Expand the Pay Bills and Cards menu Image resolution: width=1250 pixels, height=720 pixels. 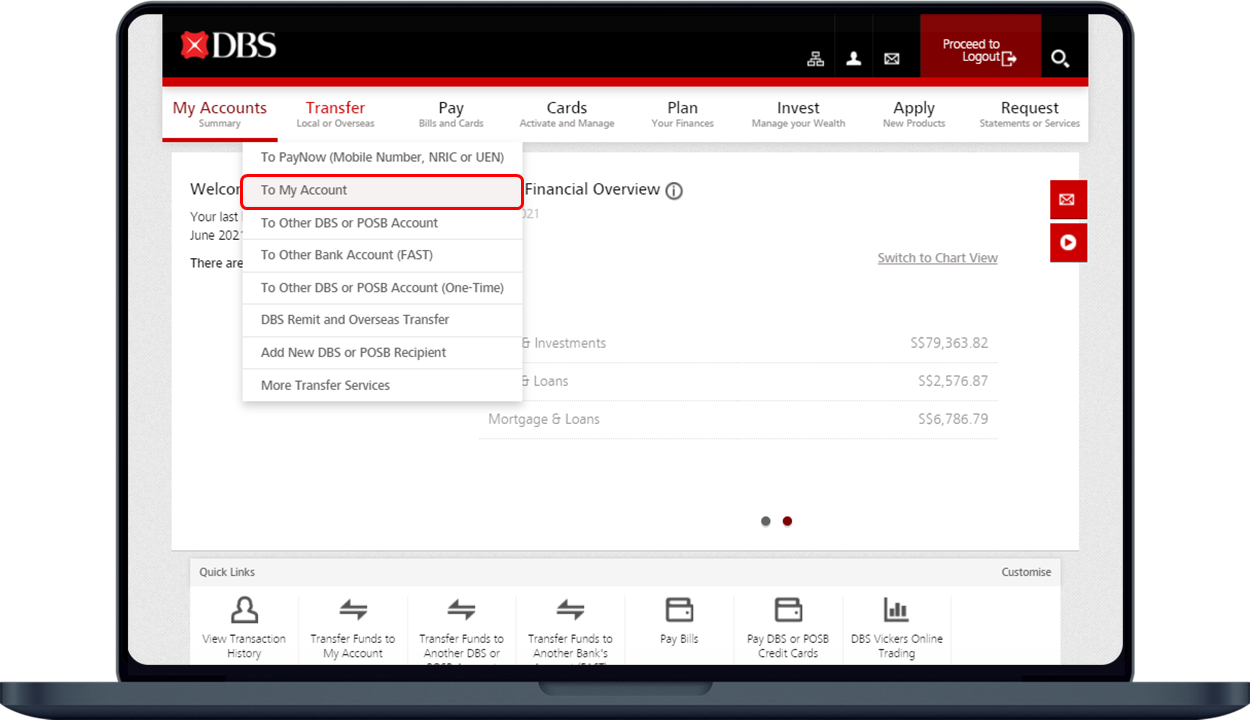coord(451,114)
